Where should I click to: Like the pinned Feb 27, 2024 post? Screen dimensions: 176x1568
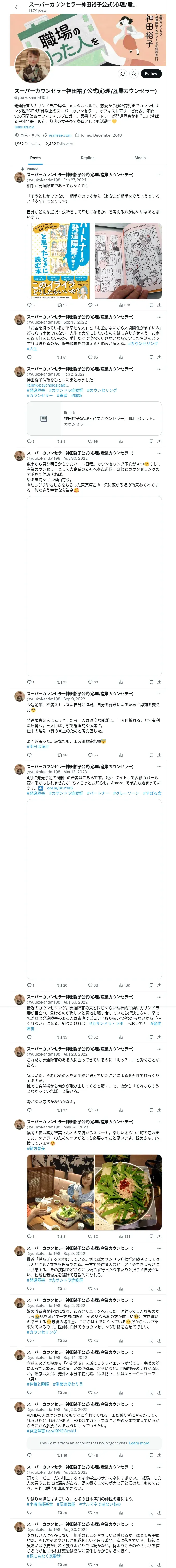(x=90, y=305)
